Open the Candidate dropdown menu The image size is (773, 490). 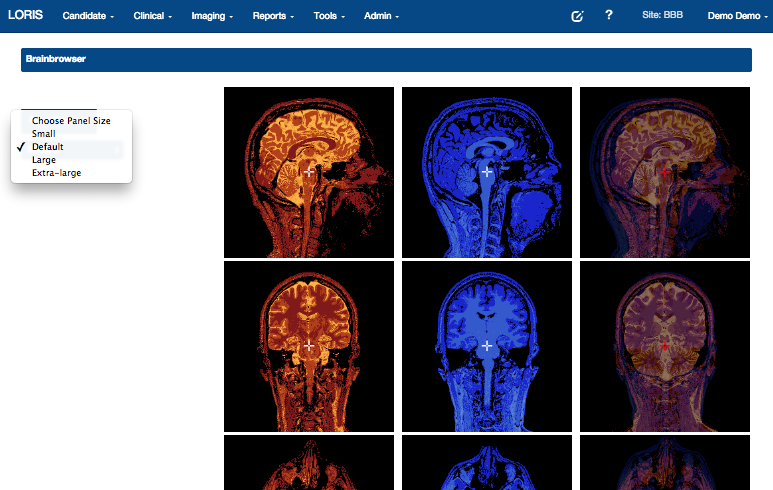[88, 16]
